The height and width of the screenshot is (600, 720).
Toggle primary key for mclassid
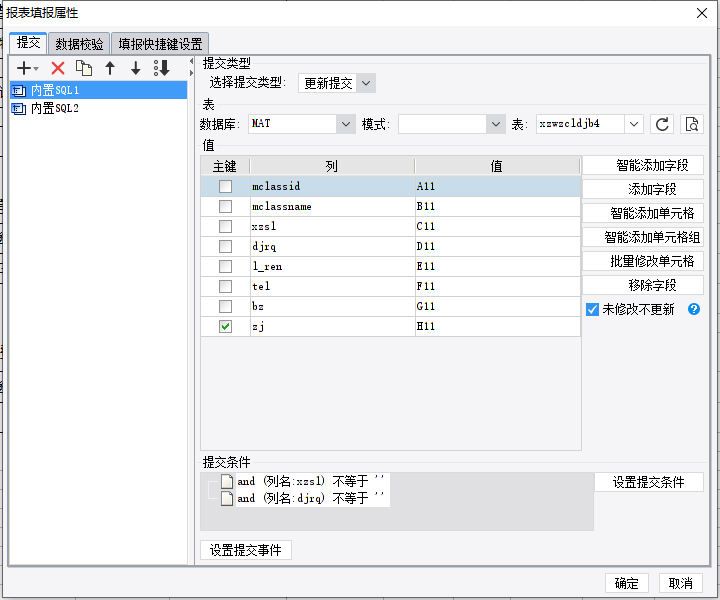click(x=225, y=186)
